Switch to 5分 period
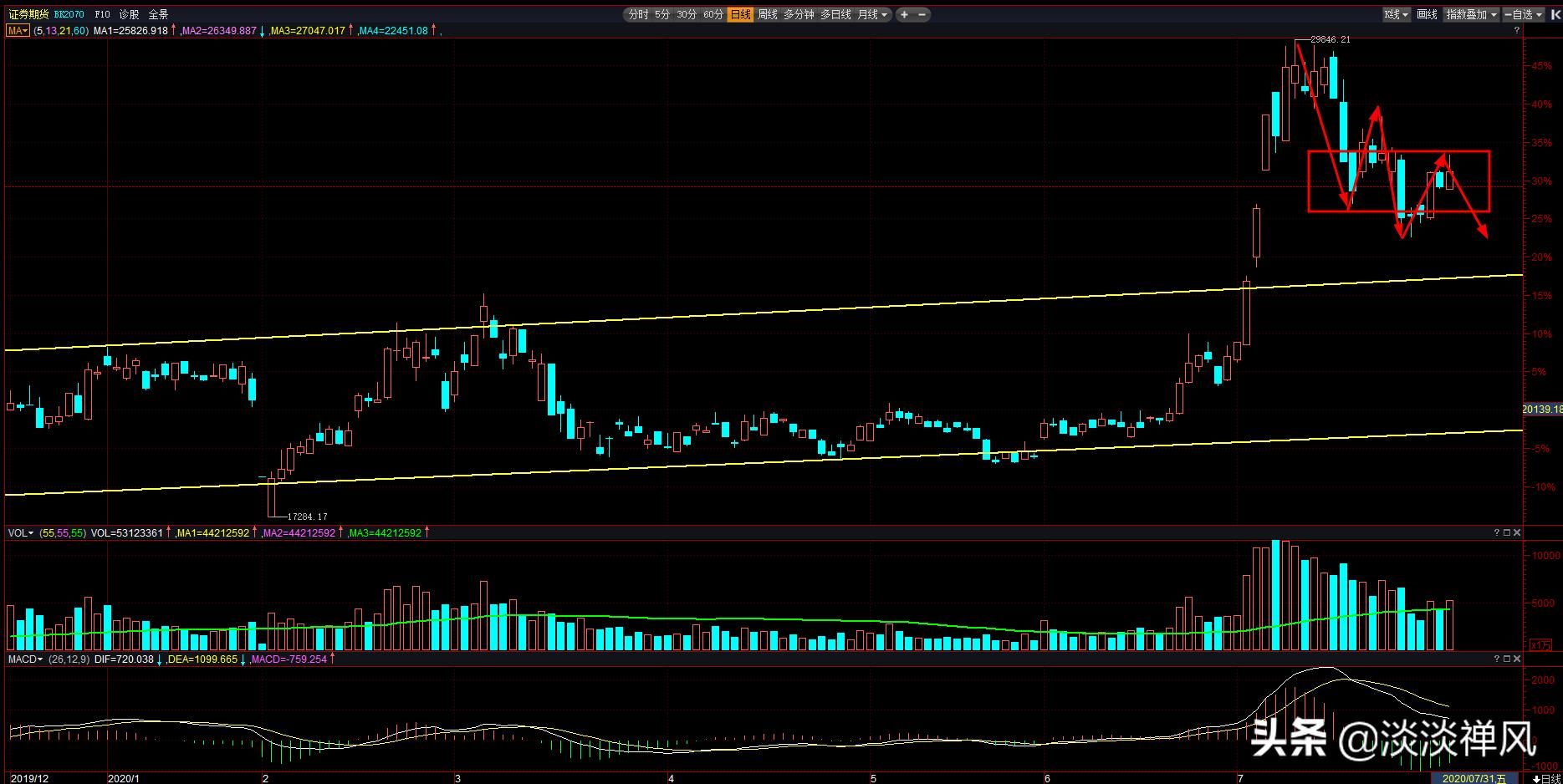Screen dimensions: 1563x784 [x=662, y=14]
